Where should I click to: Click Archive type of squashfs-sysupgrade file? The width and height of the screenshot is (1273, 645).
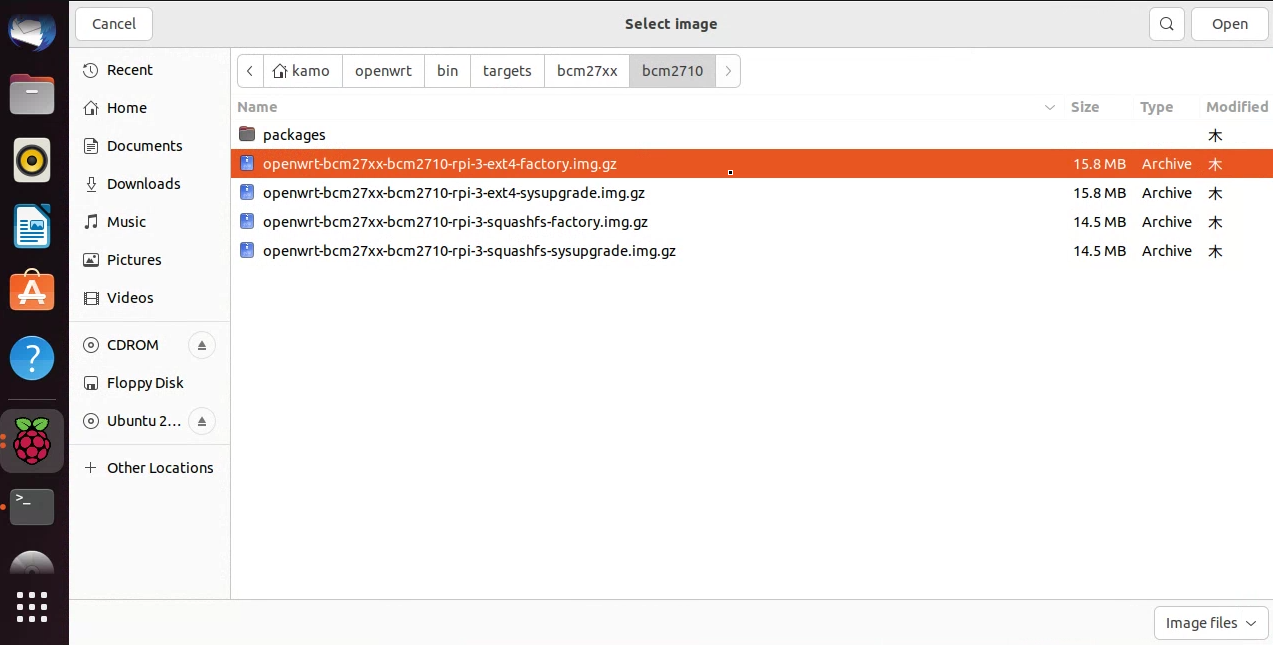[1167, 251]
